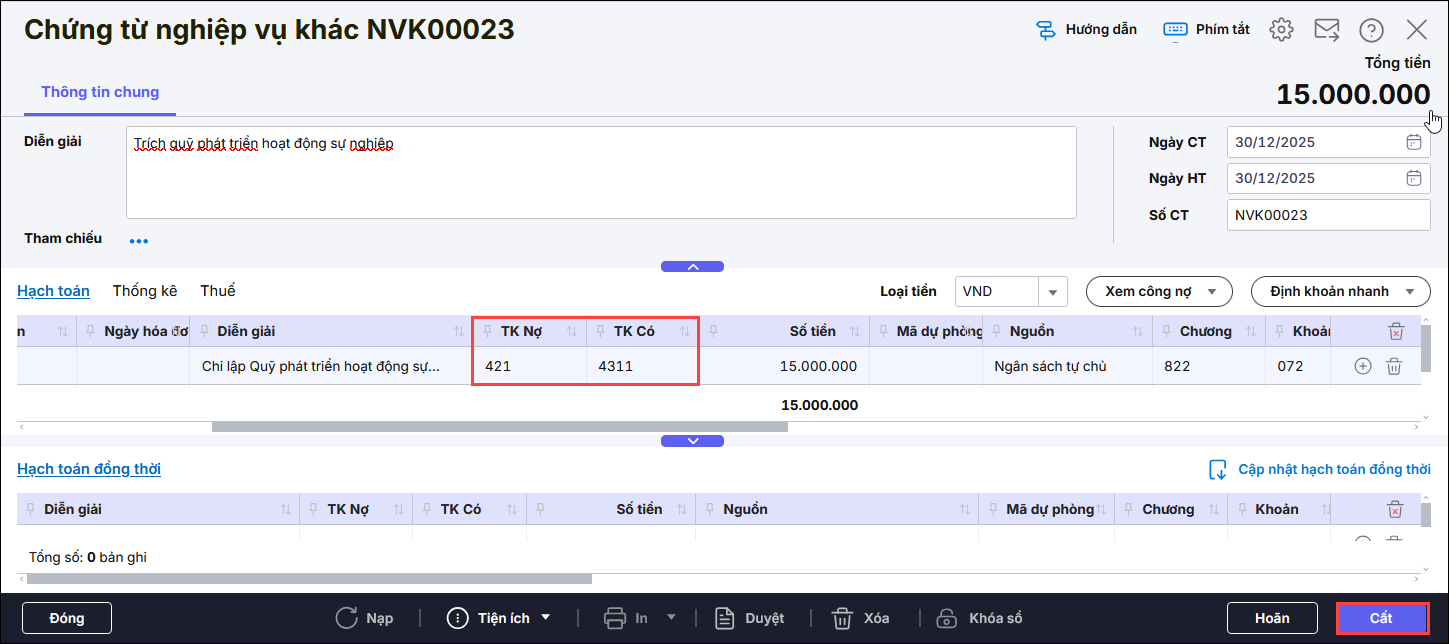Open the Định khoản nhanh dropdown
The image size is (1449, 644).
[1340, 292]
